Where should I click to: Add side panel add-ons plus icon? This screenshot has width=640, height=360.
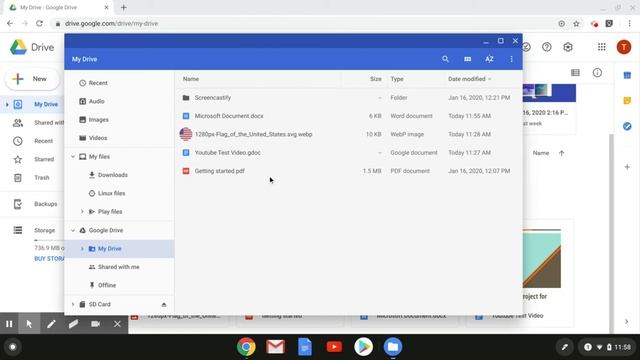pyautogui.click(x=627, y=167)
